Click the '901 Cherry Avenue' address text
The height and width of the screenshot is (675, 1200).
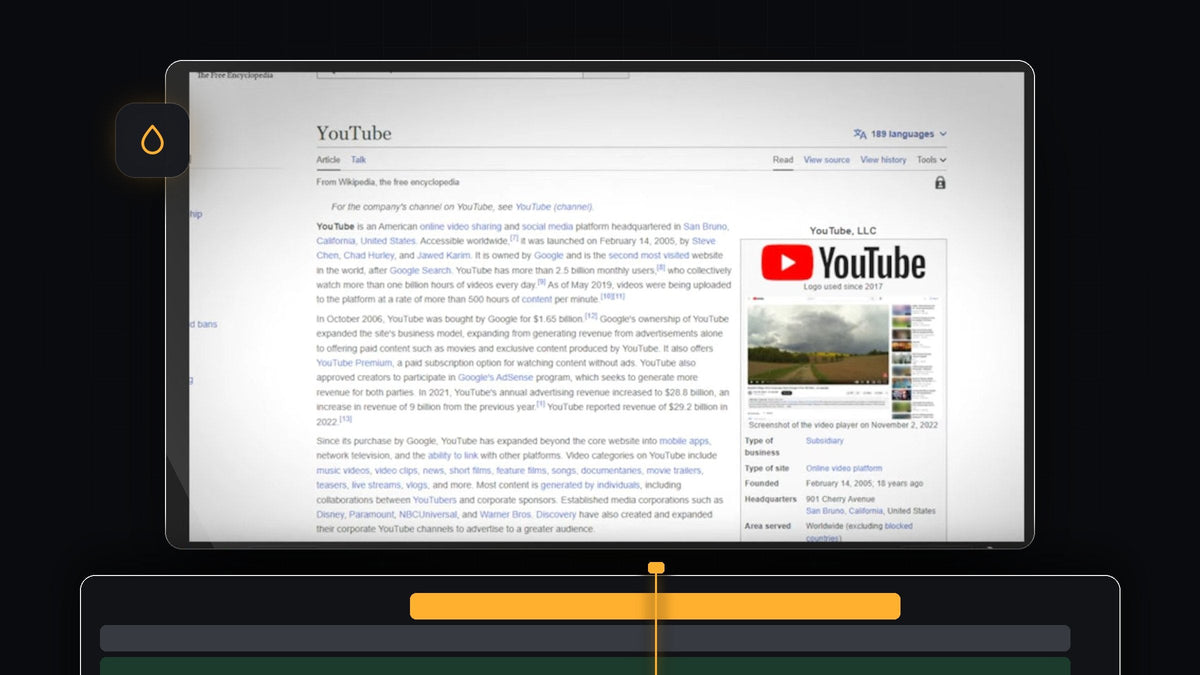[840, 499]
